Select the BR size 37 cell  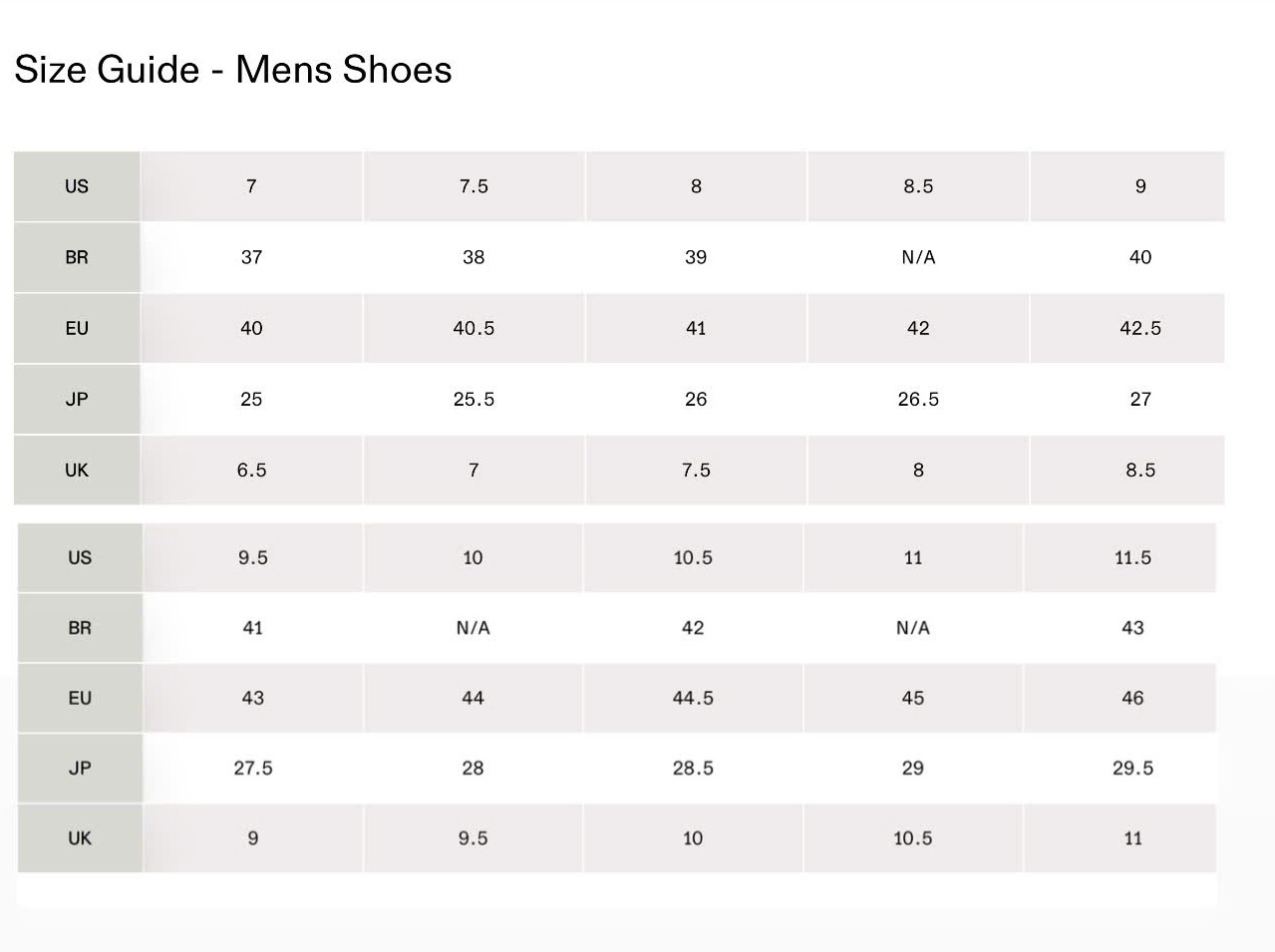[x=251, y=257]
